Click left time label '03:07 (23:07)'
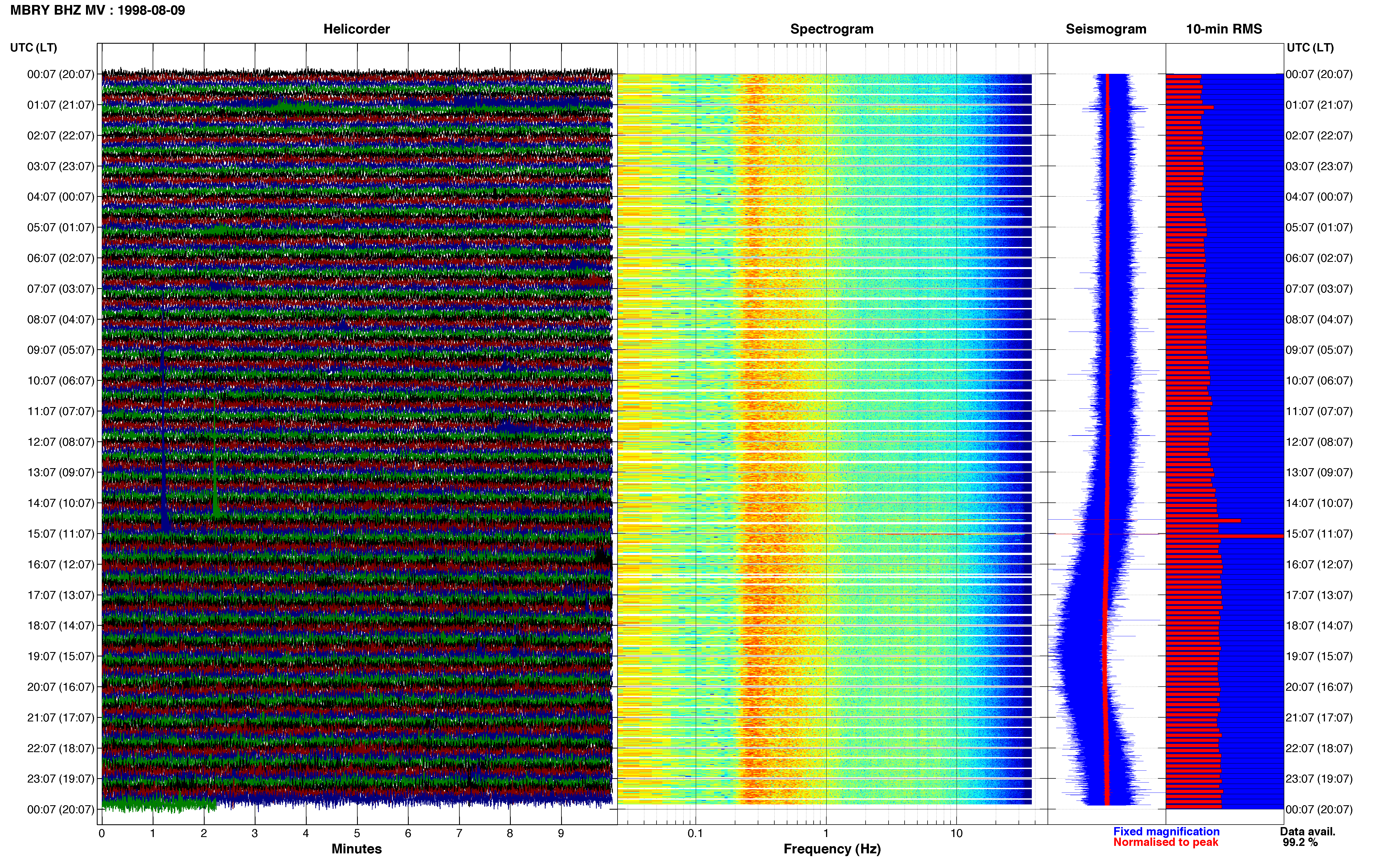The image size is (1388, 868). (60, 166)
